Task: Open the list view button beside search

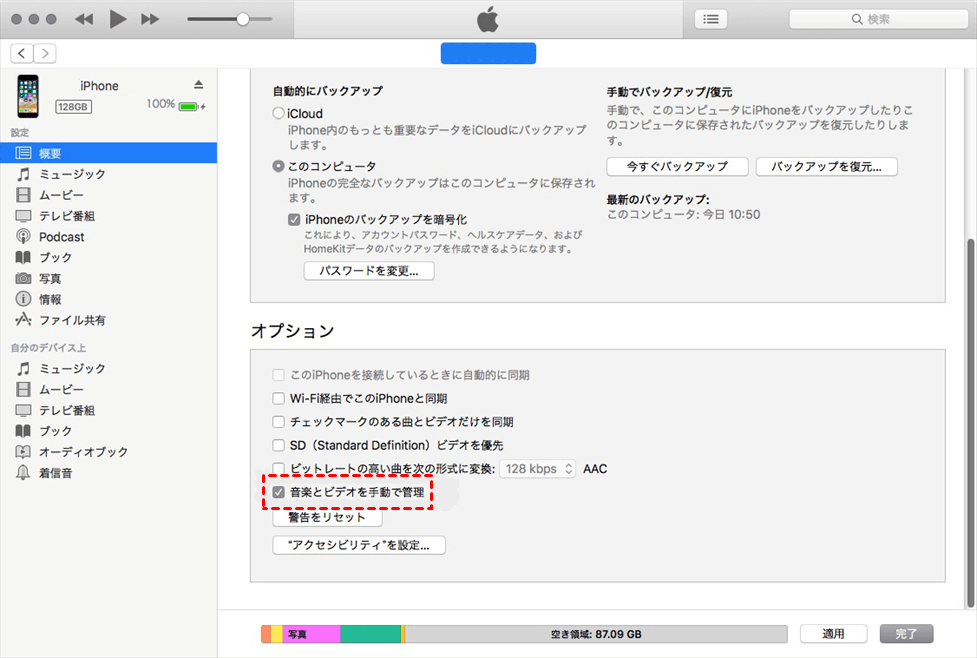Action: coord(710,19)
